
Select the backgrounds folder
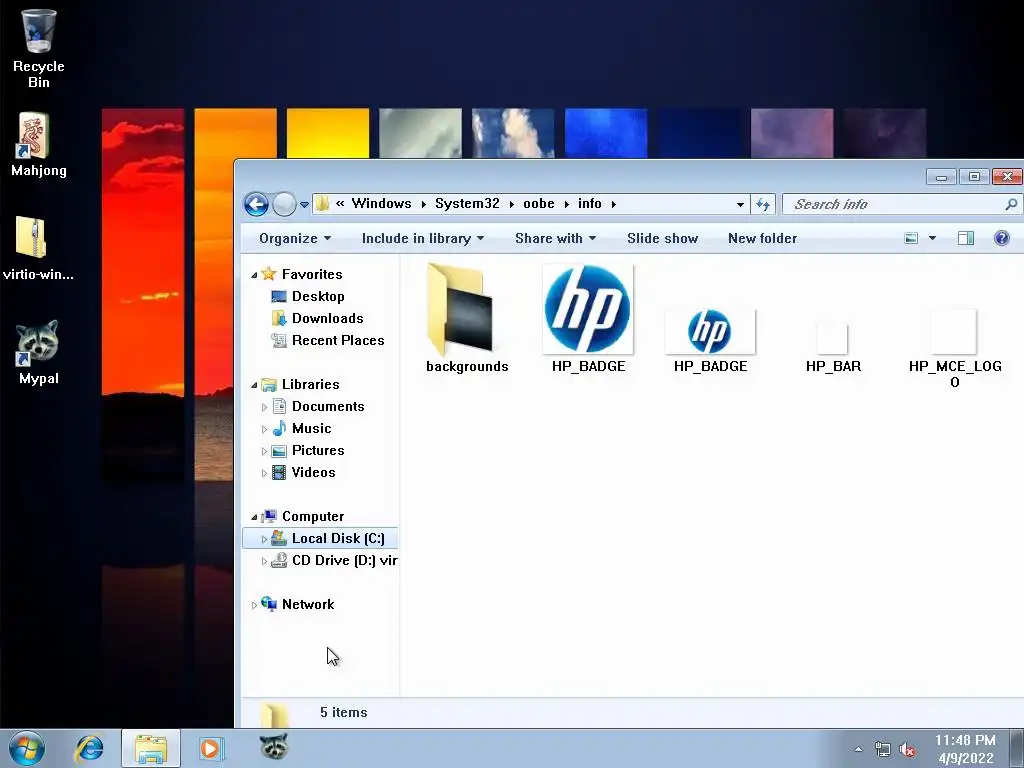[467, 318]
